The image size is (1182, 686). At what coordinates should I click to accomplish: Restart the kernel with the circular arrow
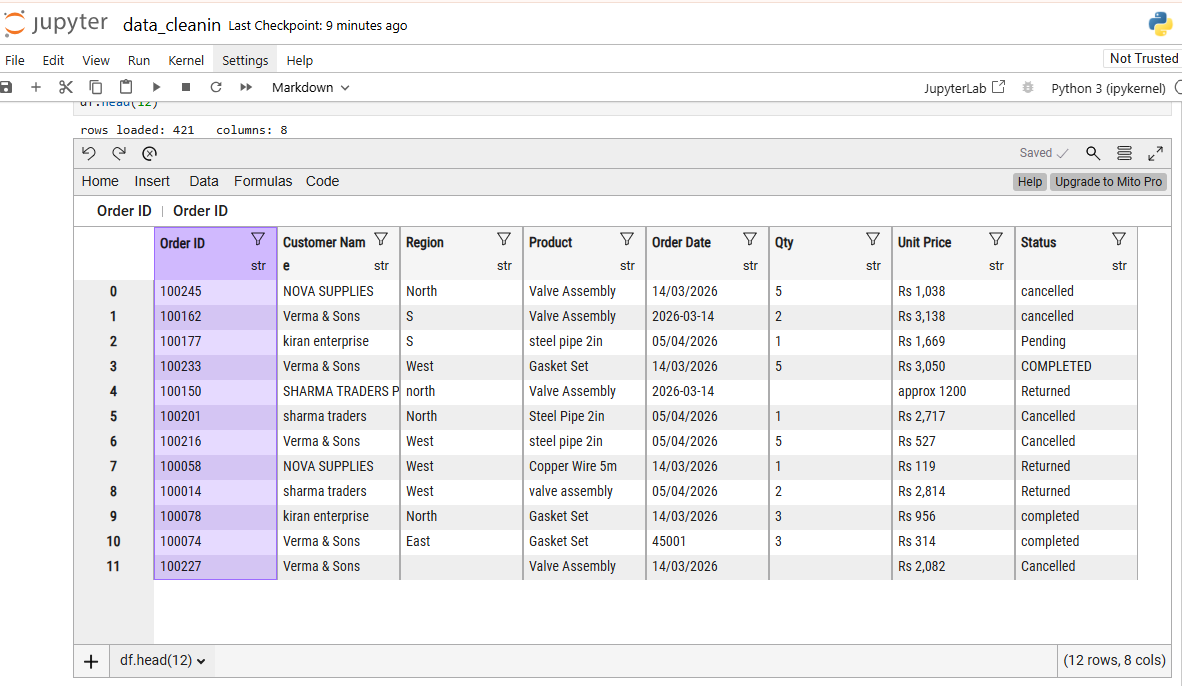[x=216, y=87]
